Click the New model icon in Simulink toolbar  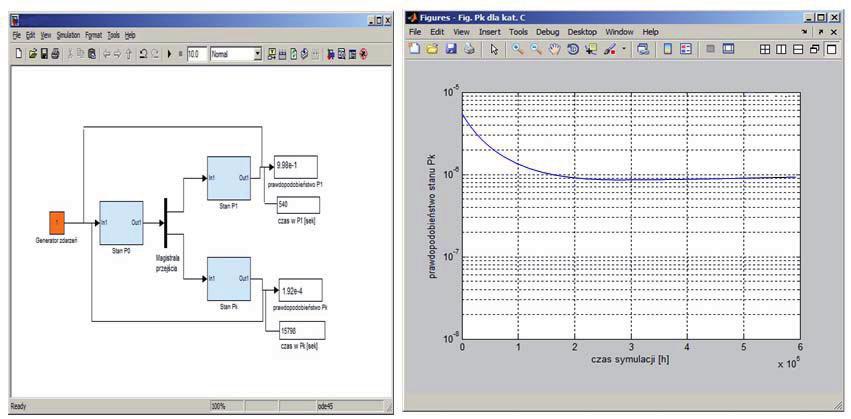click(18, 54)
